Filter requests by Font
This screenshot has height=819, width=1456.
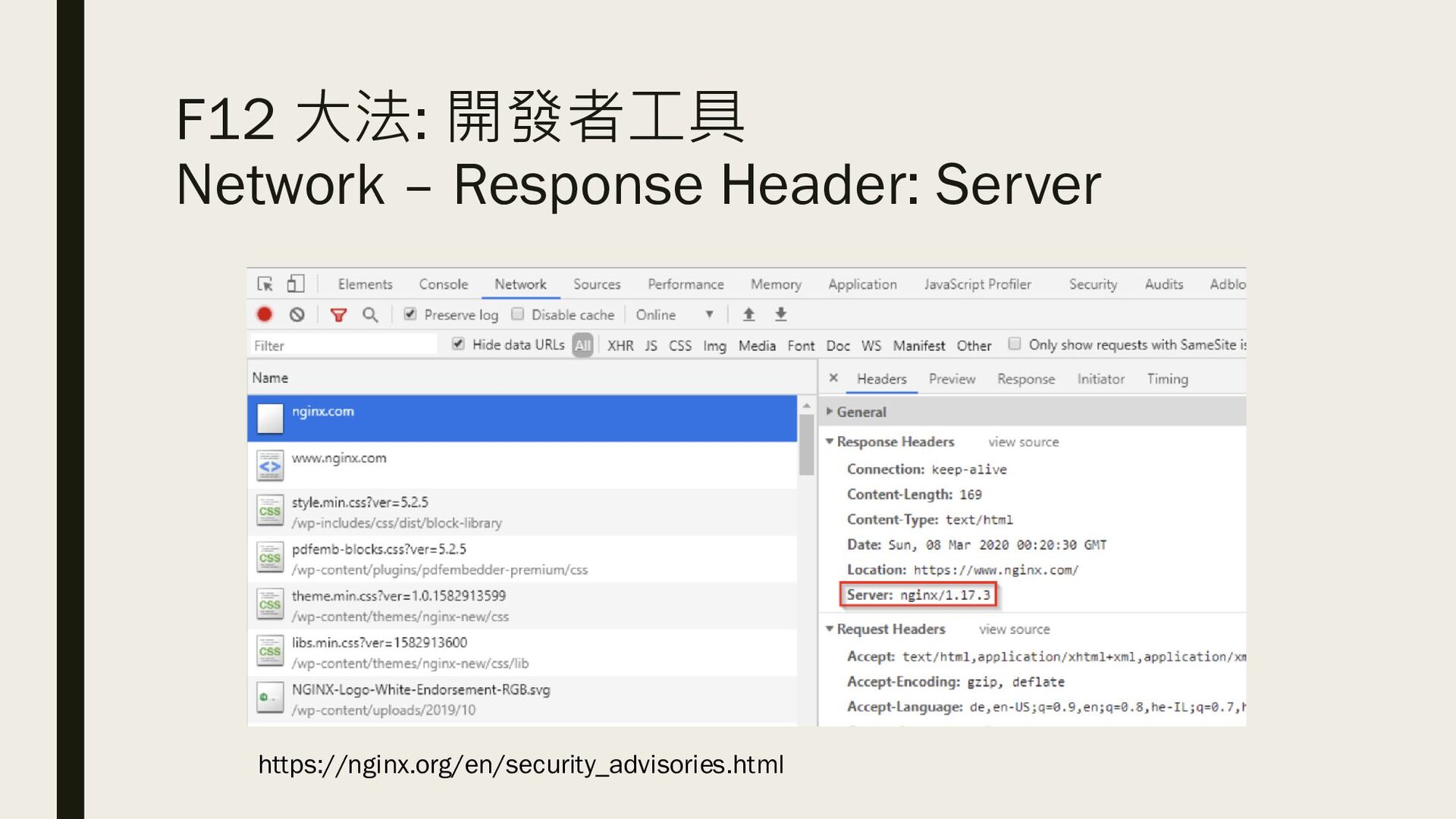tap(801, 346)
